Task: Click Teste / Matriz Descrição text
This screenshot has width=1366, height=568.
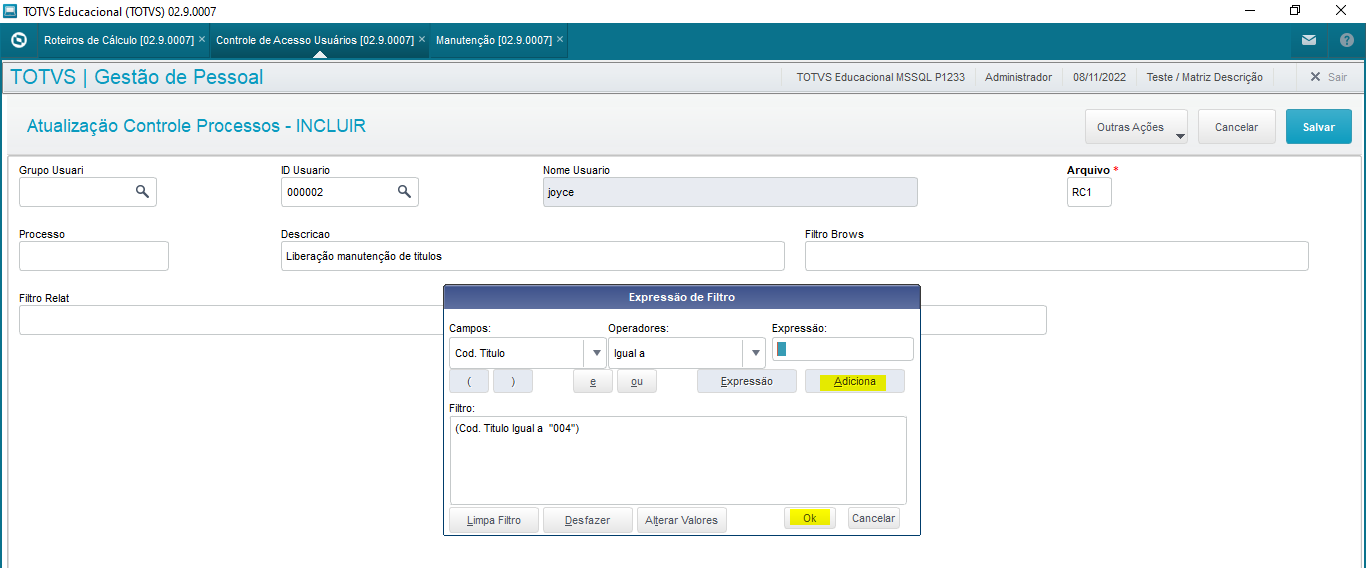Action: pos(1204,77)
